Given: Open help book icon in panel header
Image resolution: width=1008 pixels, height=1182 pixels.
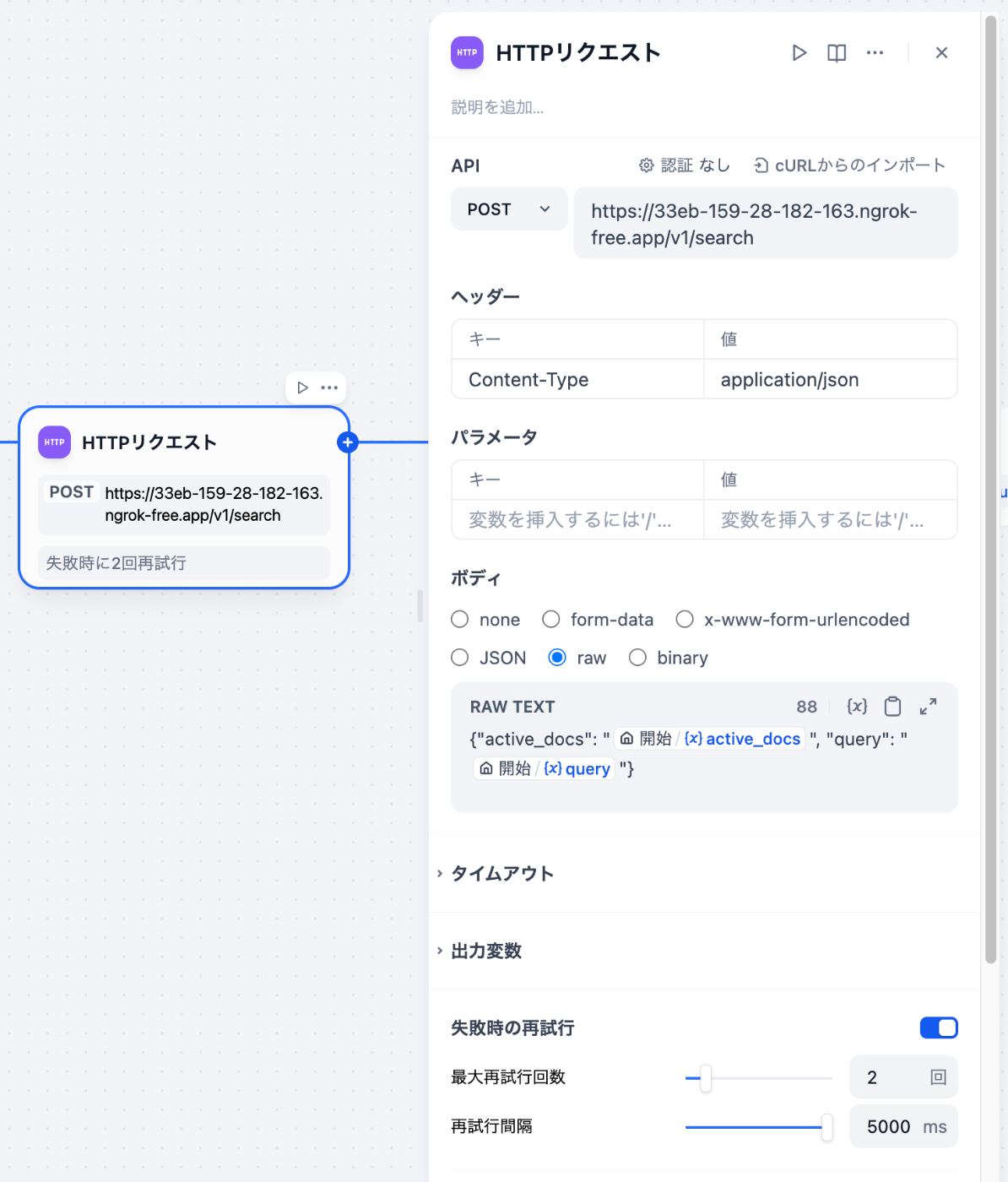Looking at the screenshot, I should point(837,53).
